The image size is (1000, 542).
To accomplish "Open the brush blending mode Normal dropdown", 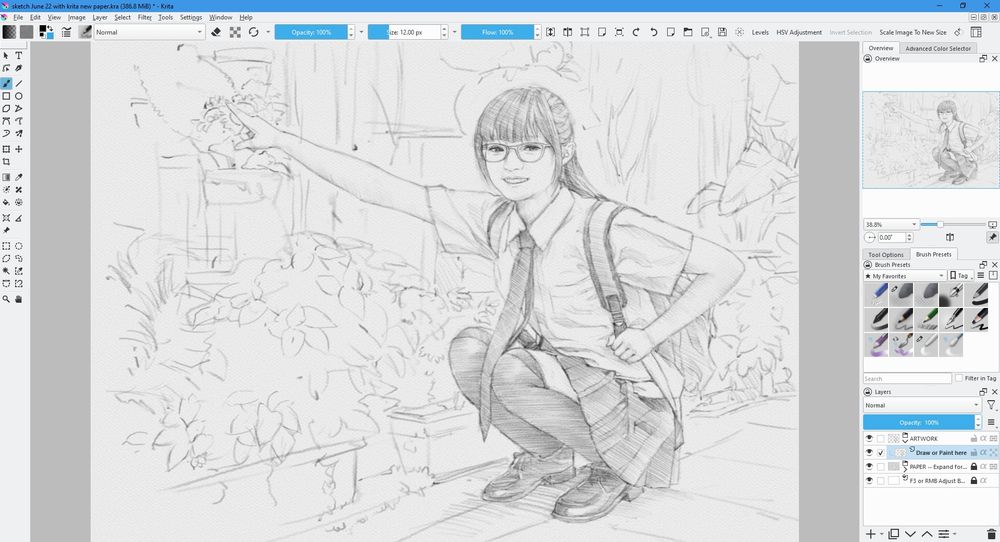I will click(x=149, y=32).
